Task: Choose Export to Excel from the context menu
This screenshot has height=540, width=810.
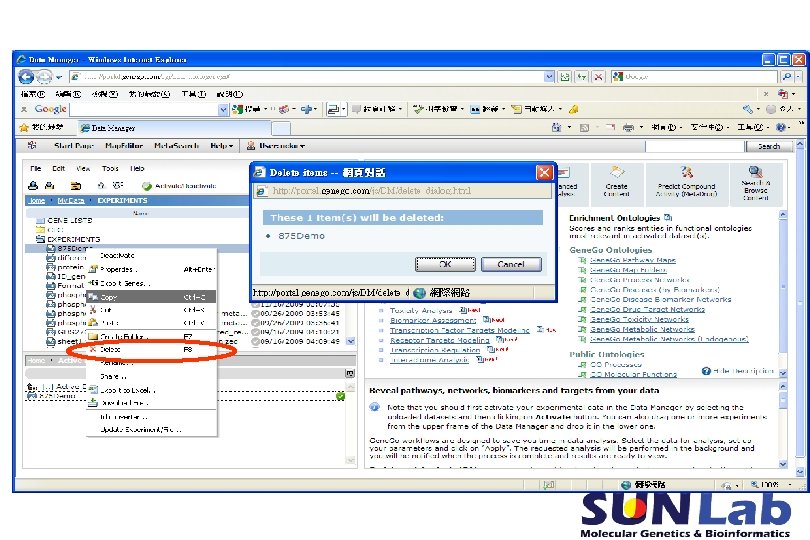Action: pos(127,390)
